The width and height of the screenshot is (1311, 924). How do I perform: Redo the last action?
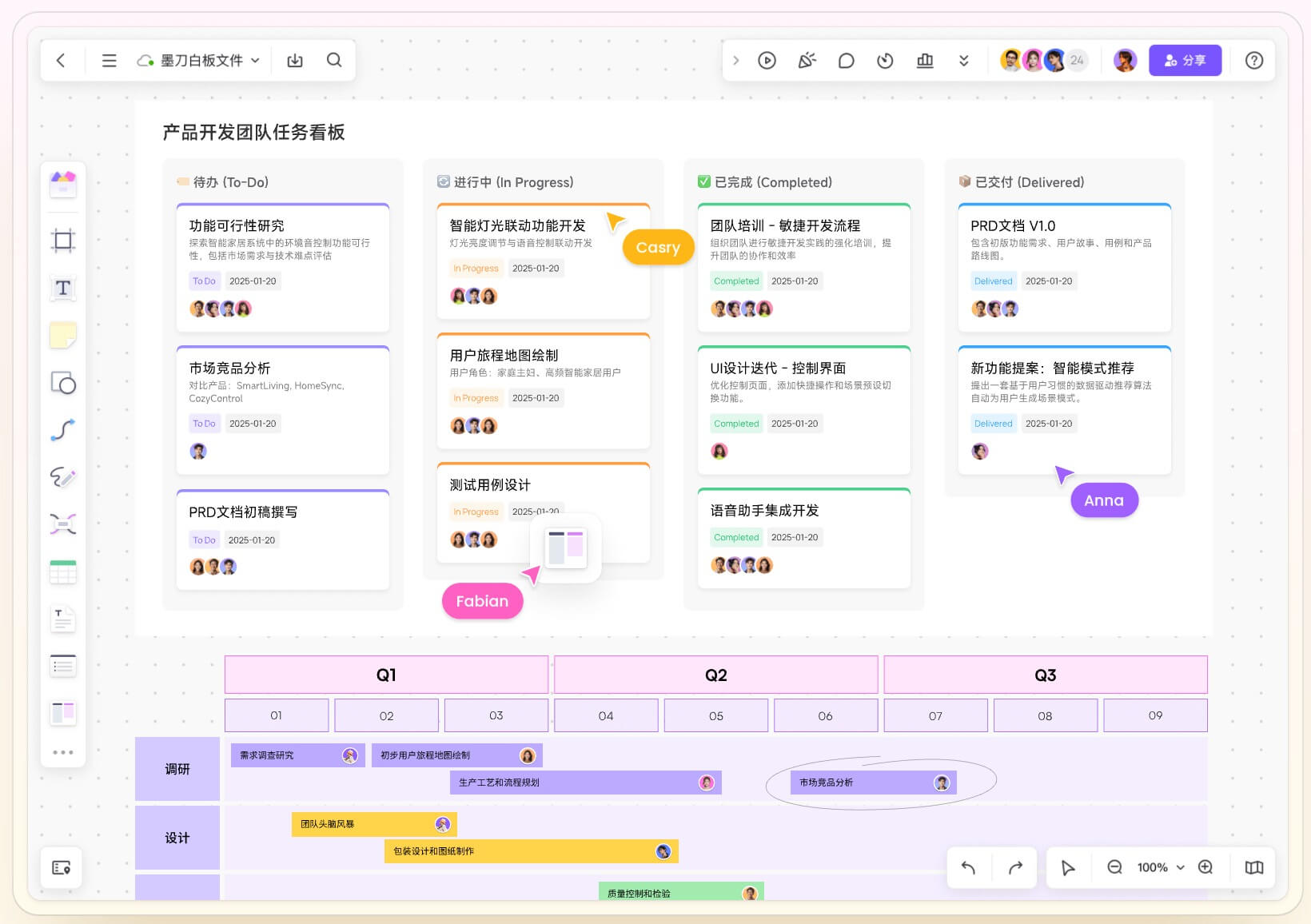click(1015, 867)
